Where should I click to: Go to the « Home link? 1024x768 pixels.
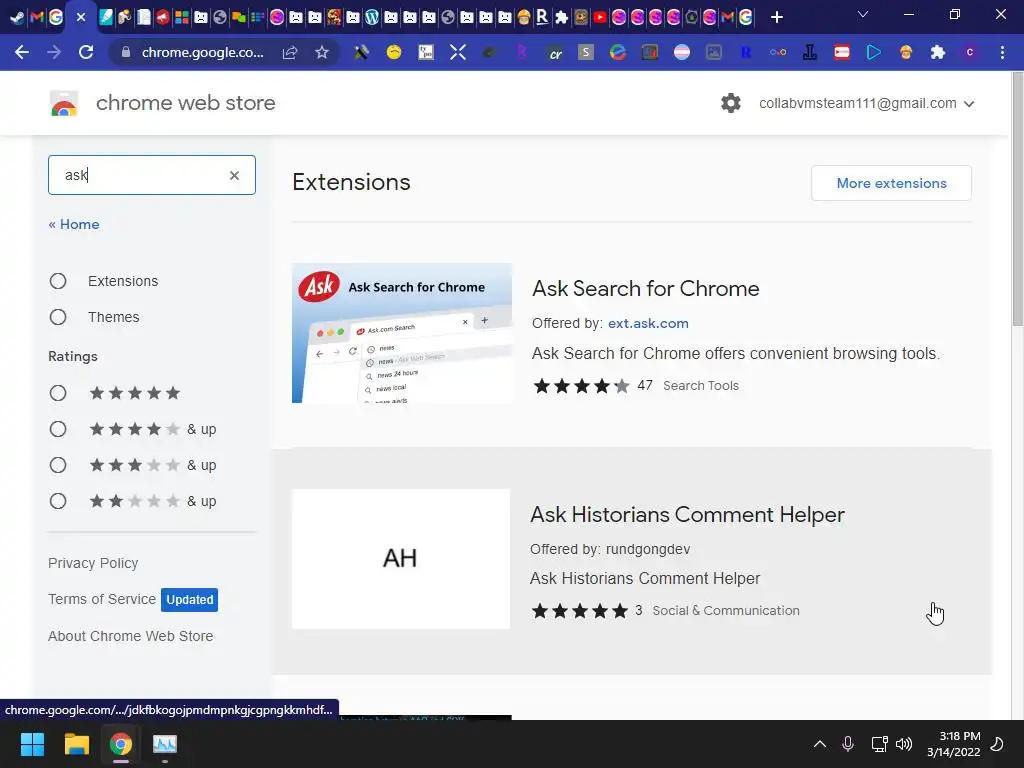click(x=74, y=224)
